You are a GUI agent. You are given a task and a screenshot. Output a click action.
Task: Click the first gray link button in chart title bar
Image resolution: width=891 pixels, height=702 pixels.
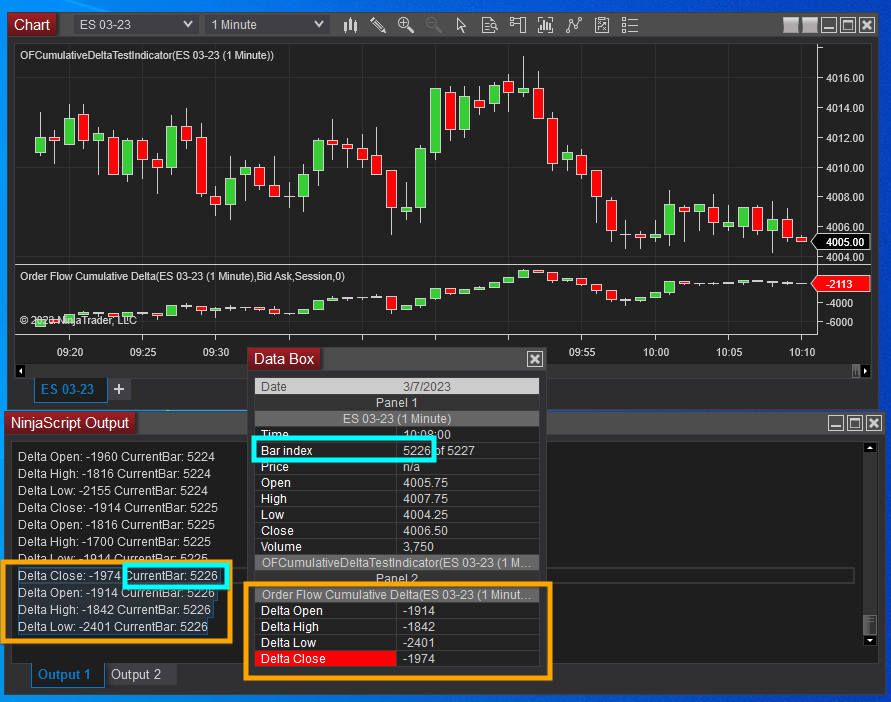pos(790,25)
